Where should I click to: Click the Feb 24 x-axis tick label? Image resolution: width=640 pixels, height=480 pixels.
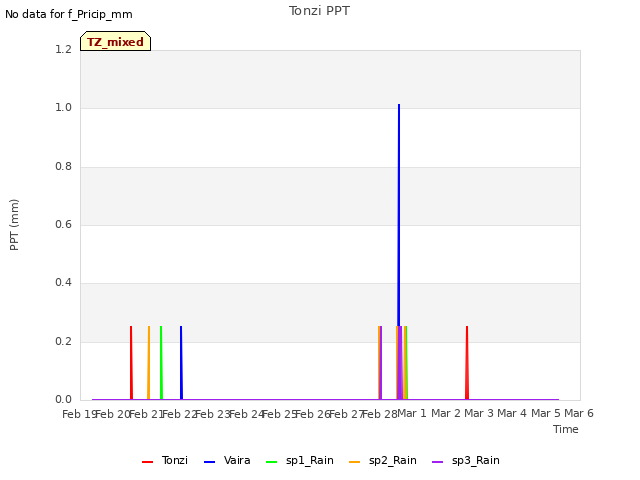pos(246,414)
